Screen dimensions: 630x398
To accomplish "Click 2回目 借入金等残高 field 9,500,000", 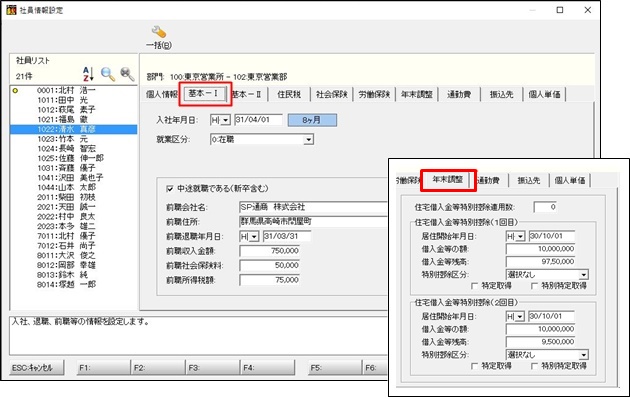I will (x=540, y=342).
